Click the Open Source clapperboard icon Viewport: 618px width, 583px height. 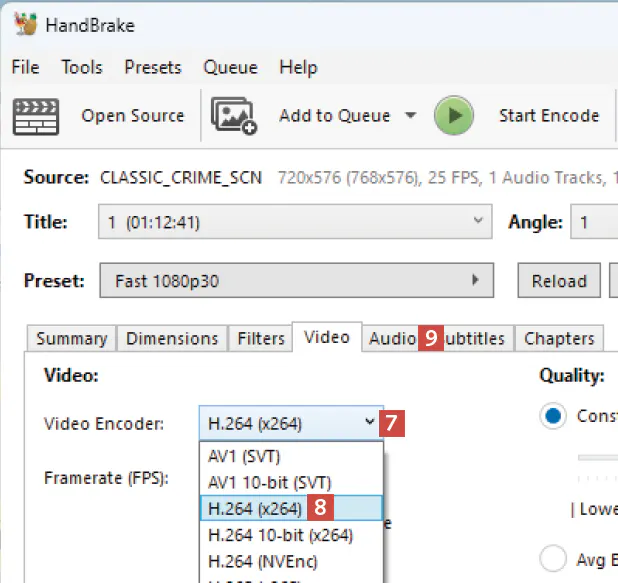click(36, 116)
